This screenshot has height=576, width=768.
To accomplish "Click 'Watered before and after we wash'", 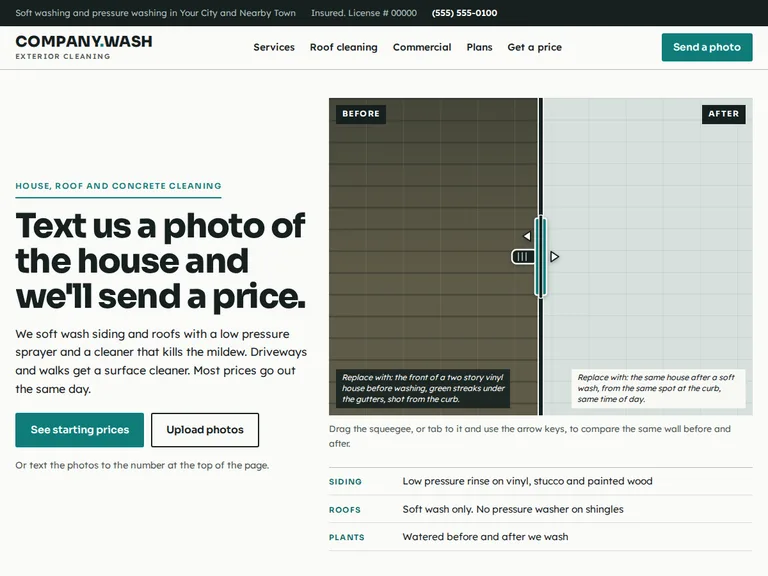I will pyautogui.click(x=485, y=537).
